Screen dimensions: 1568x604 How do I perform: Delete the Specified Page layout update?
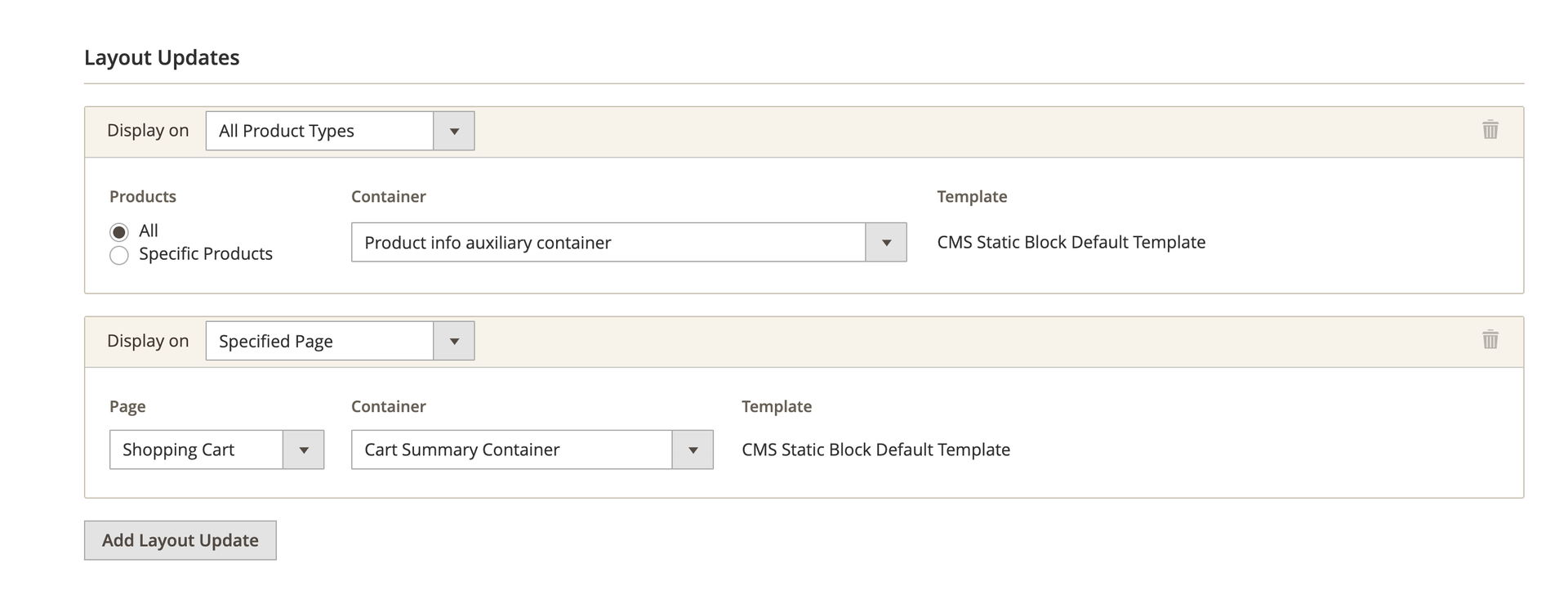pyautogui.click(x=1490, y=340)
